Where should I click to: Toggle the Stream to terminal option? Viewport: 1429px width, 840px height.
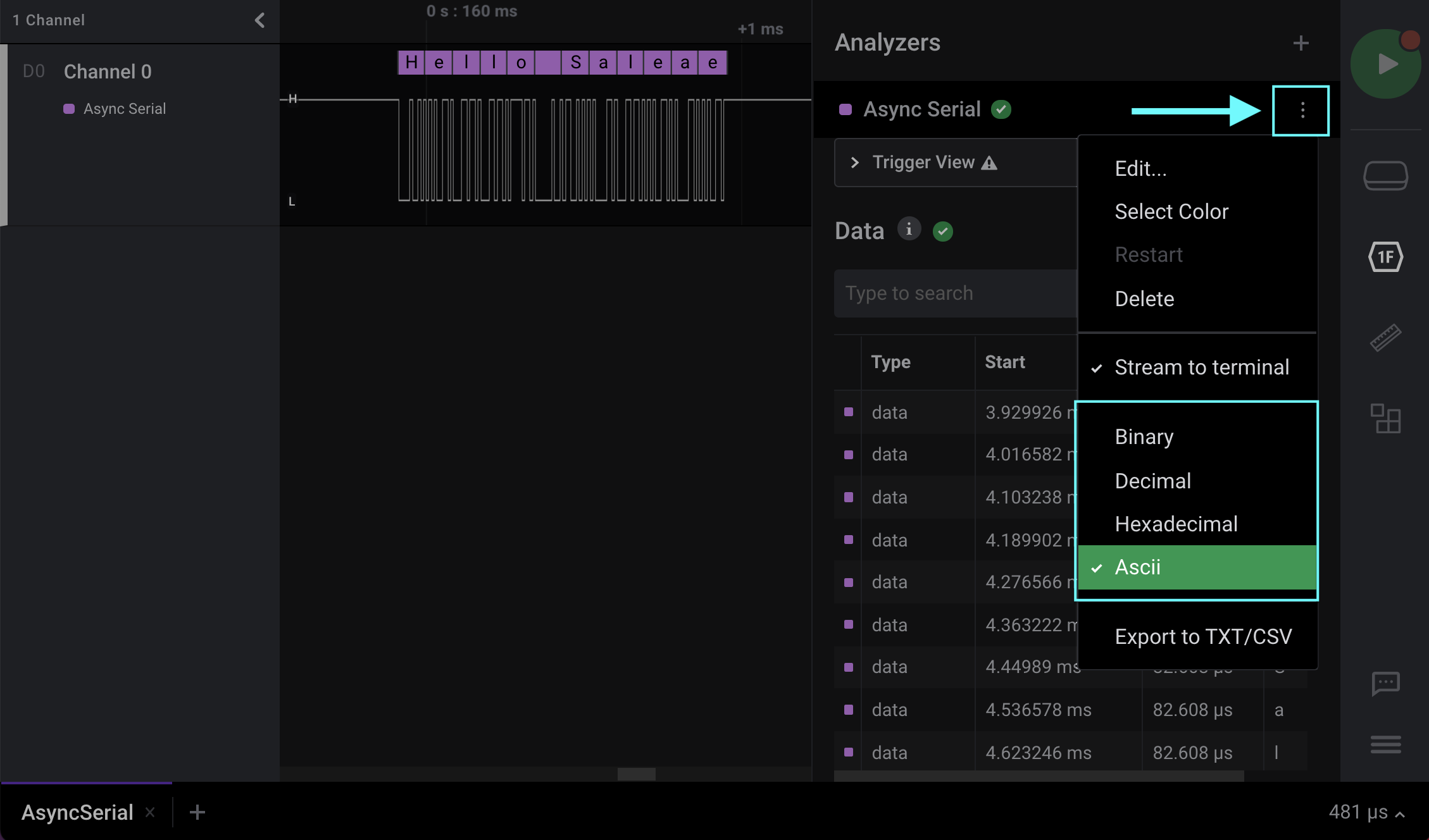coord(1202,367)
